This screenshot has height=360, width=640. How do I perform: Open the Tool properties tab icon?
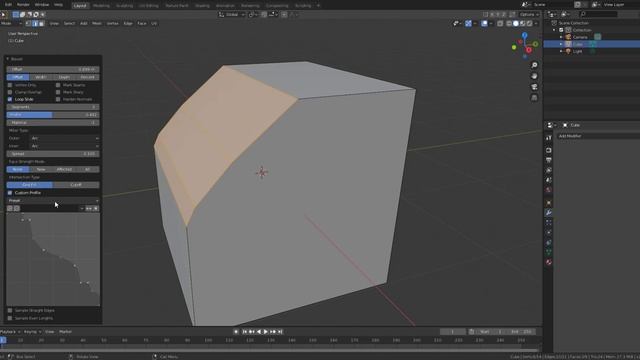[x=549, y=138]
